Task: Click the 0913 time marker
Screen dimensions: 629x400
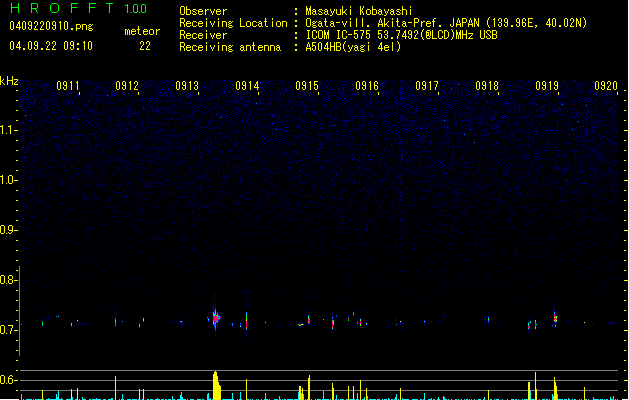Action: point(187,86)
